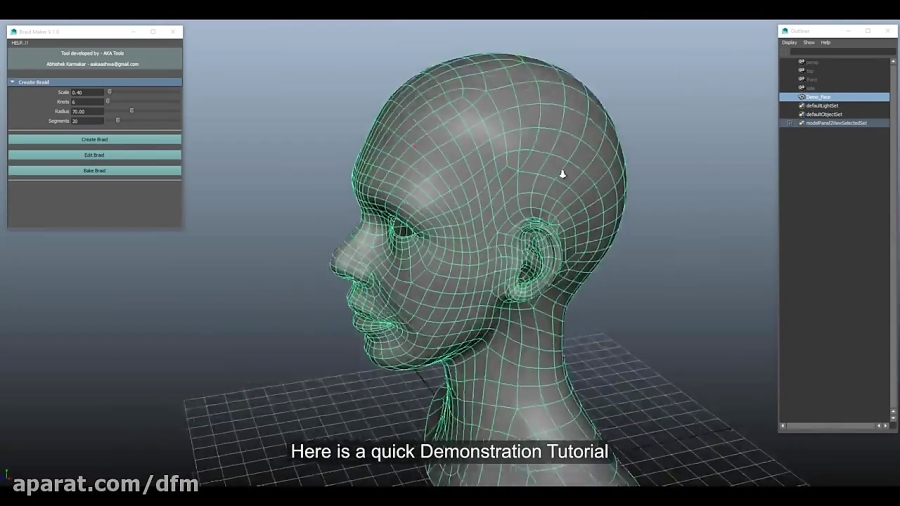Open the HELP menu in Braid Maker
900x506 pixels.
pos(20,43)
